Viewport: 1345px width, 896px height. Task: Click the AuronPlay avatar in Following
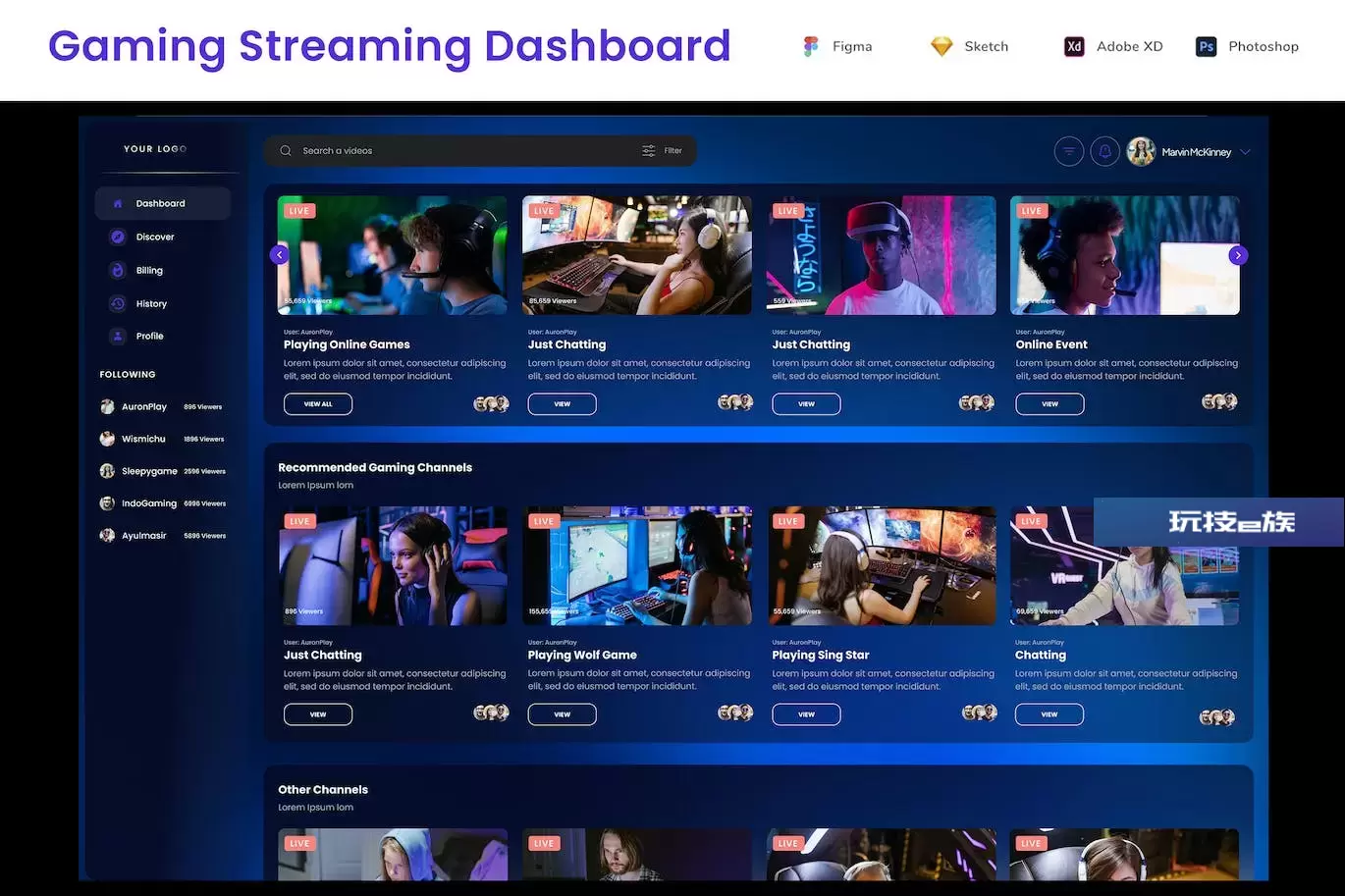[107, 406]
